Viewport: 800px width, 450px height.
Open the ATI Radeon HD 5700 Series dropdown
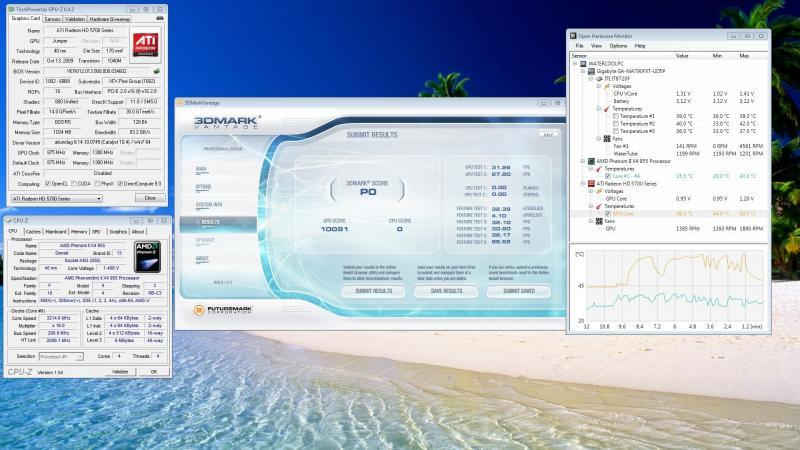[57, 198]
